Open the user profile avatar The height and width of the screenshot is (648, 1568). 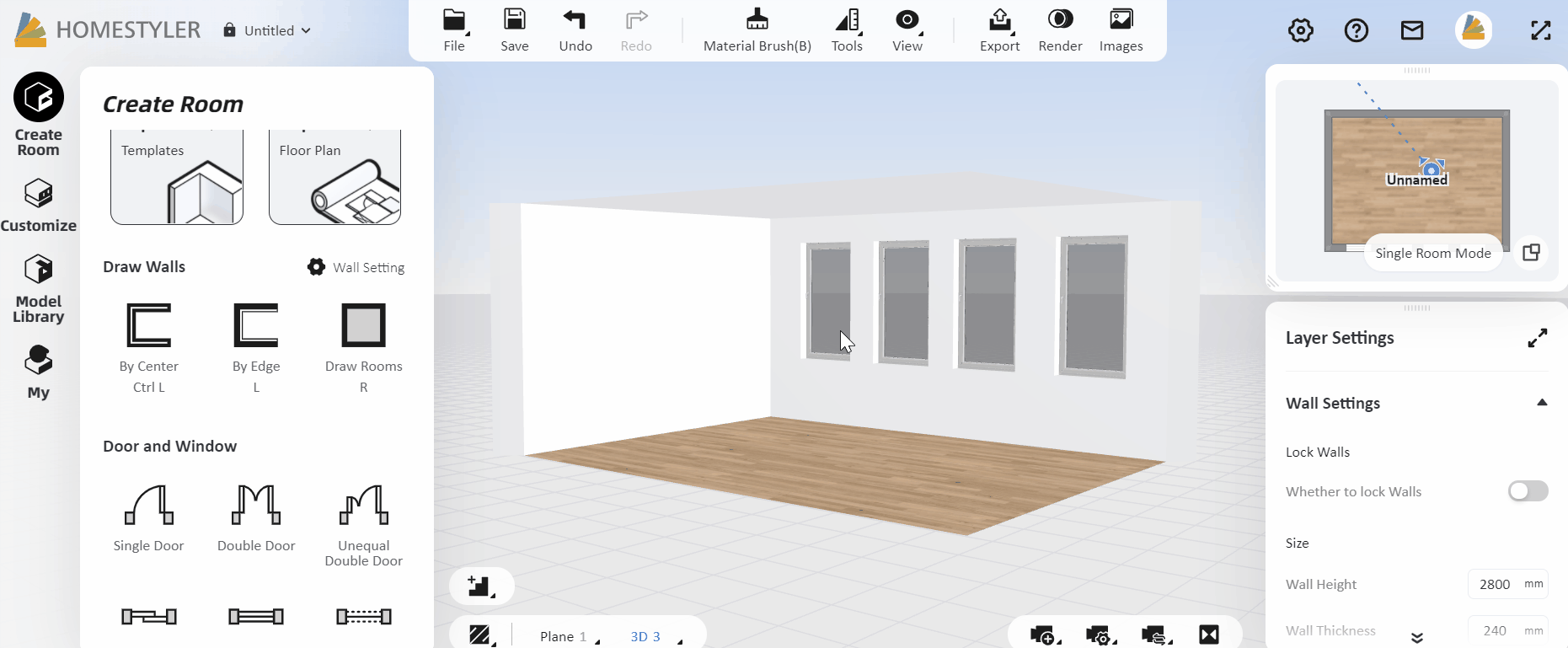[x=1474, y=30]
